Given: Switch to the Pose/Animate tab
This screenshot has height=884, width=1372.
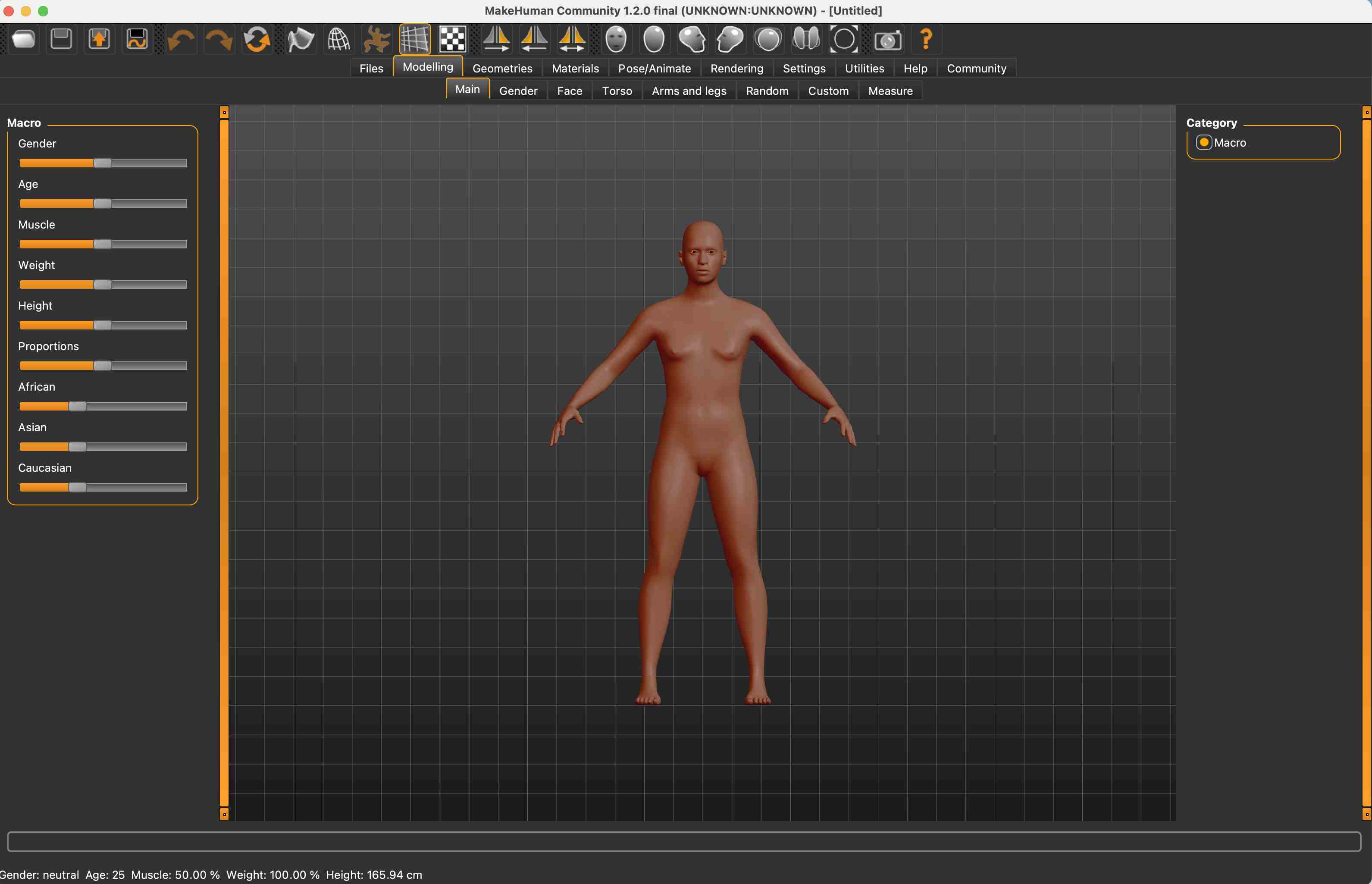Looking at the screenshot, I should pyautogui.click(x=654, y=68).
